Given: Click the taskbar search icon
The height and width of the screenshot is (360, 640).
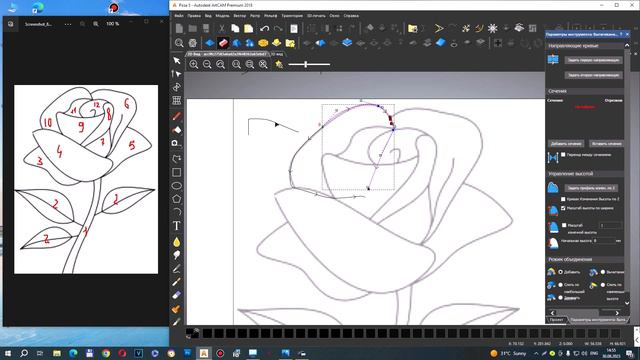Looking at the screenshot, I should [24, 353].
